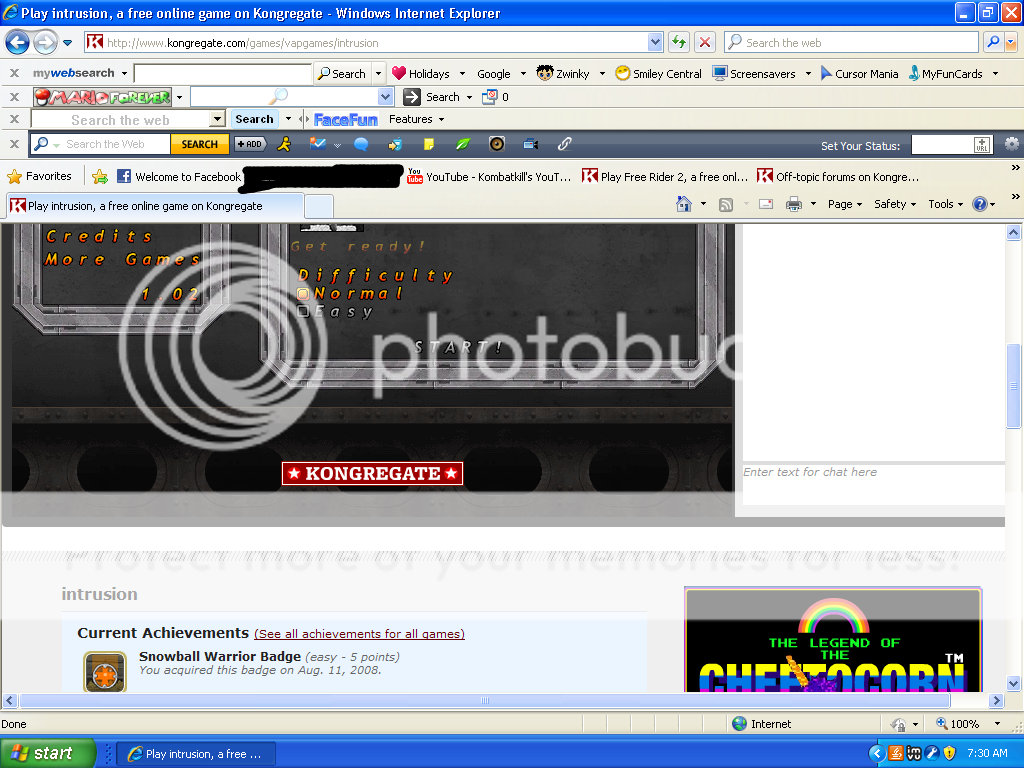Select the Normal difficulty checkbox
The height and width of the screenshot is (768, 1024).
pos(303,294)
